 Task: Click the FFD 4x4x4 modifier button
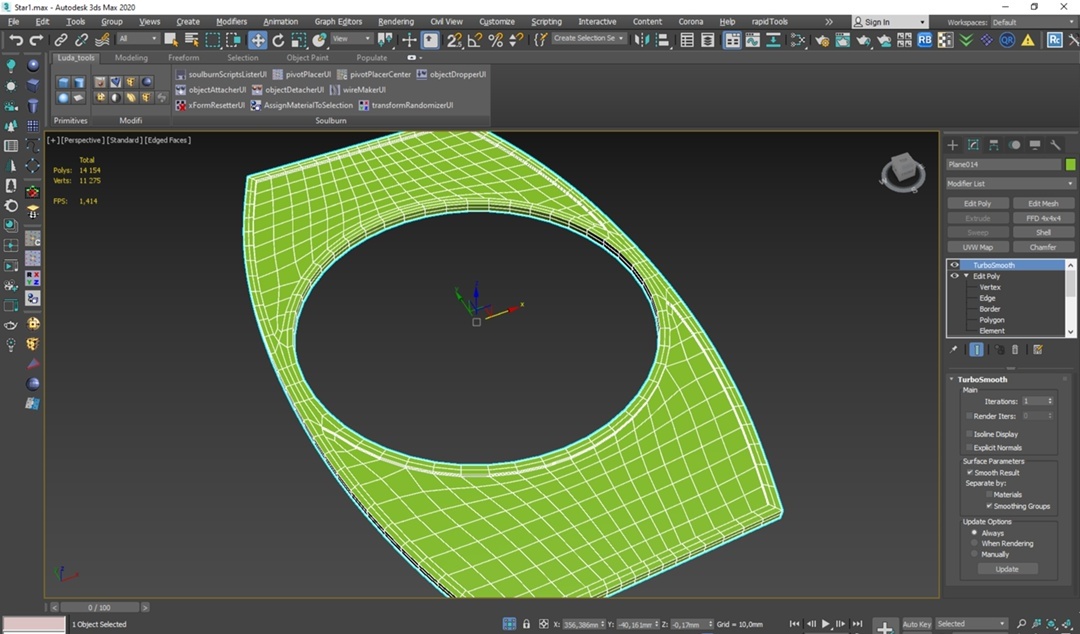pos(1043,218)
